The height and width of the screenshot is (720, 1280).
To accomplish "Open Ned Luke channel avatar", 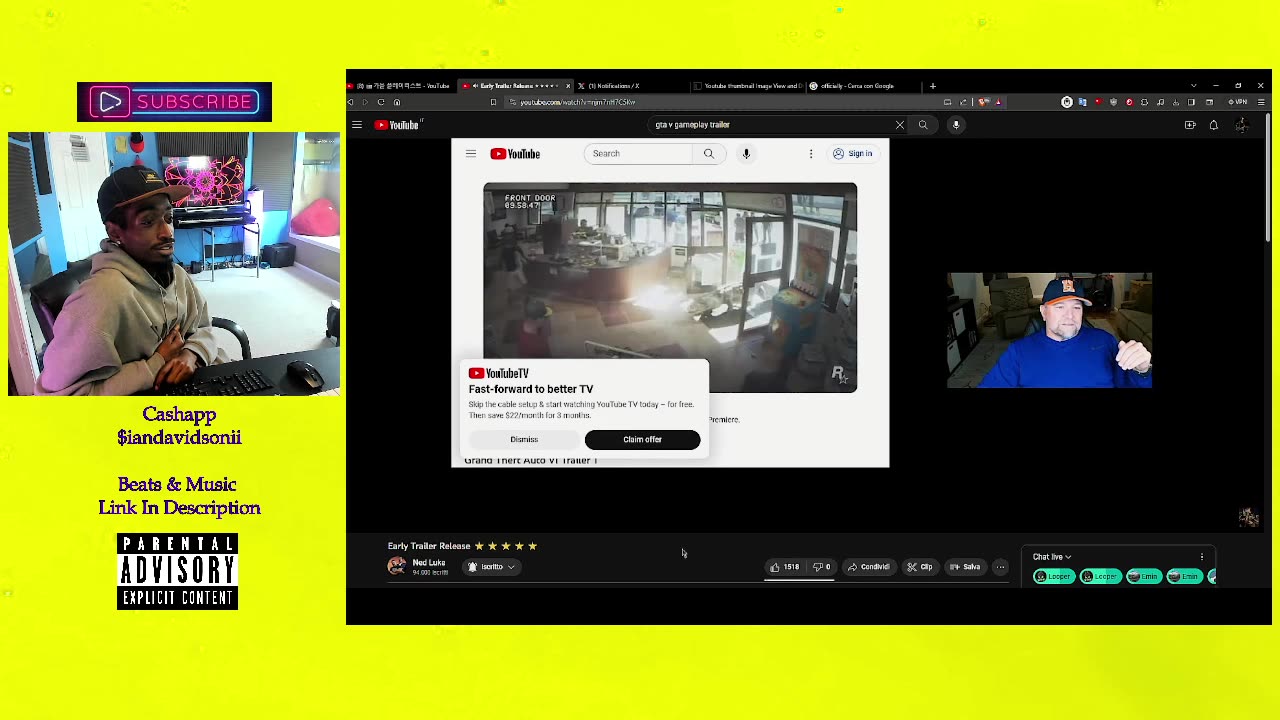I will click(397, 566).
